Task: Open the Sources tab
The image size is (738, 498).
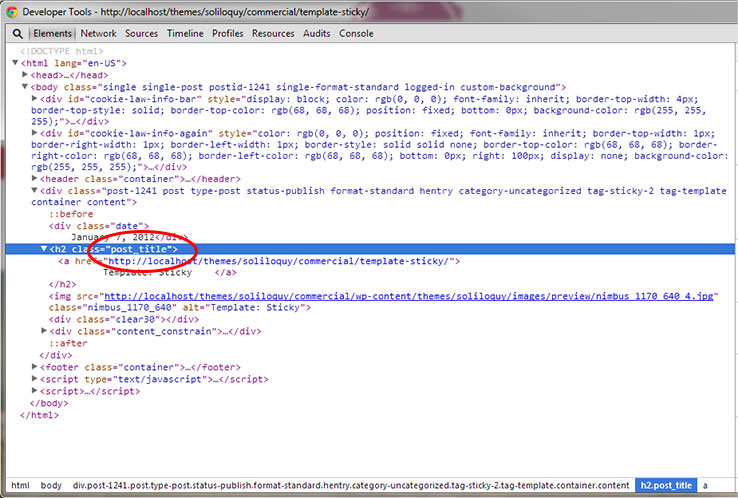Action: [x=141, y=33]
